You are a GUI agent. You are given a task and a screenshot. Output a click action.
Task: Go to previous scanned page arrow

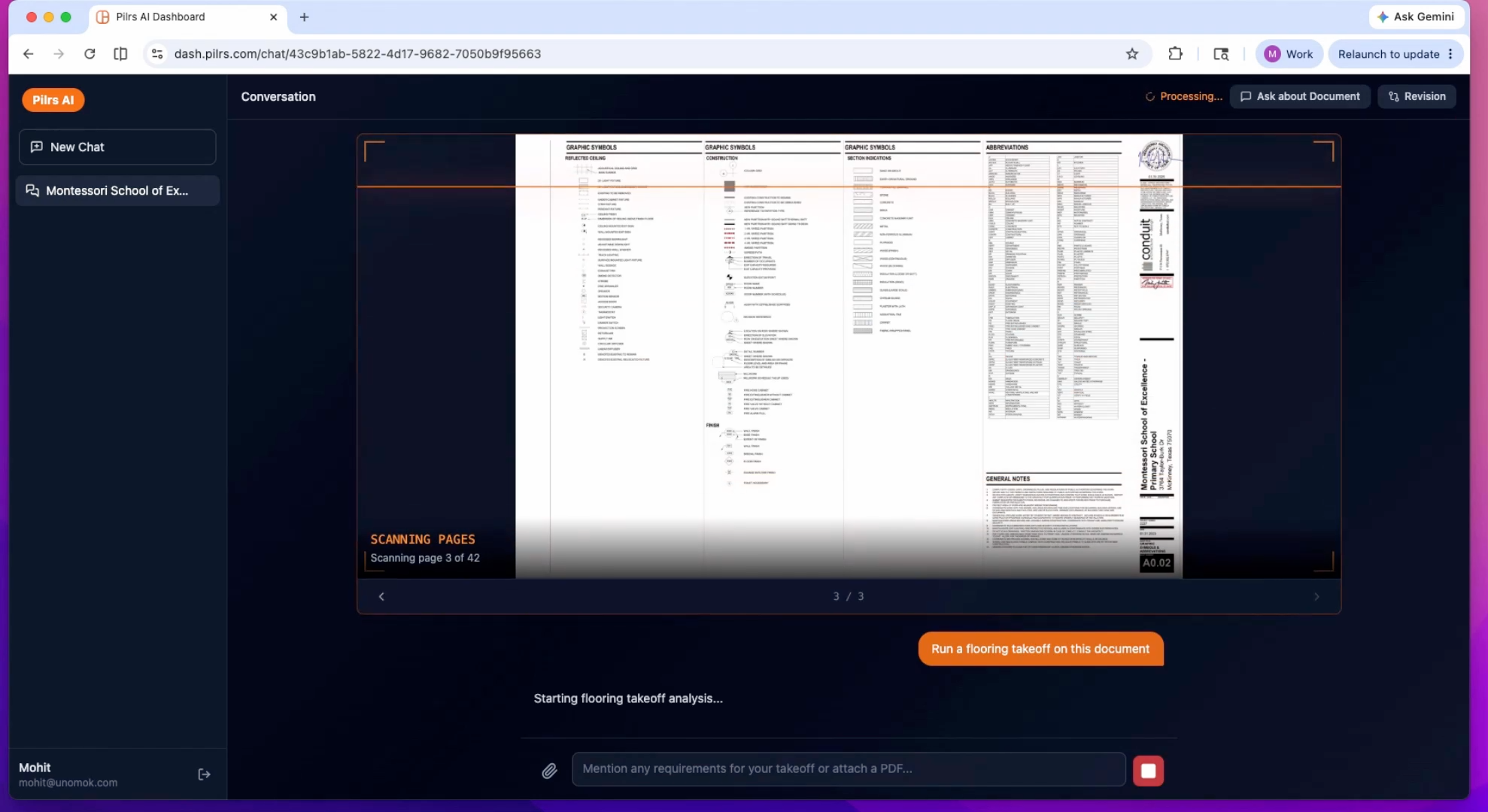tap(381, 596)
